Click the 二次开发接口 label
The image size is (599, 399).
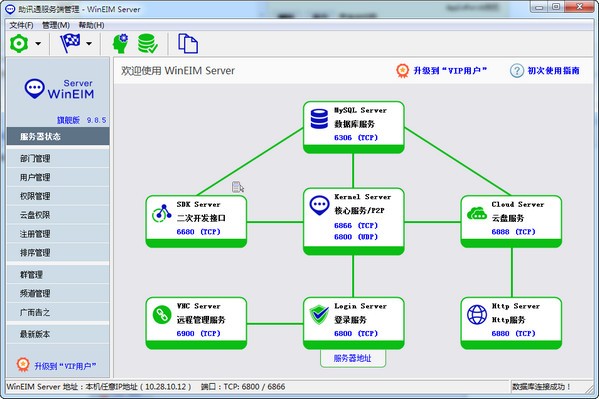click(x=201, y=218)
